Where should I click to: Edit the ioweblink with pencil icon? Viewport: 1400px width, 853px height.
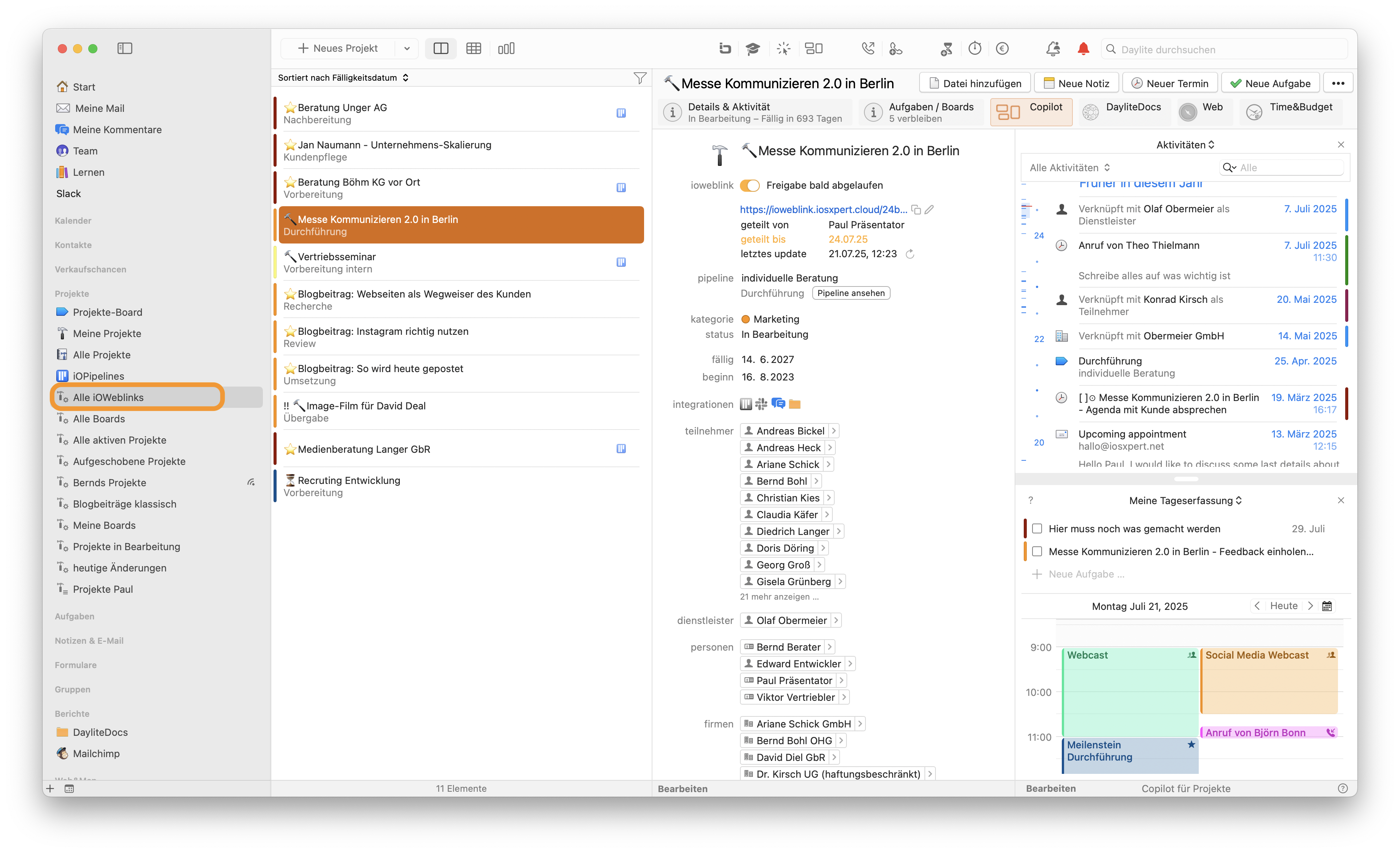coord(929,210)
